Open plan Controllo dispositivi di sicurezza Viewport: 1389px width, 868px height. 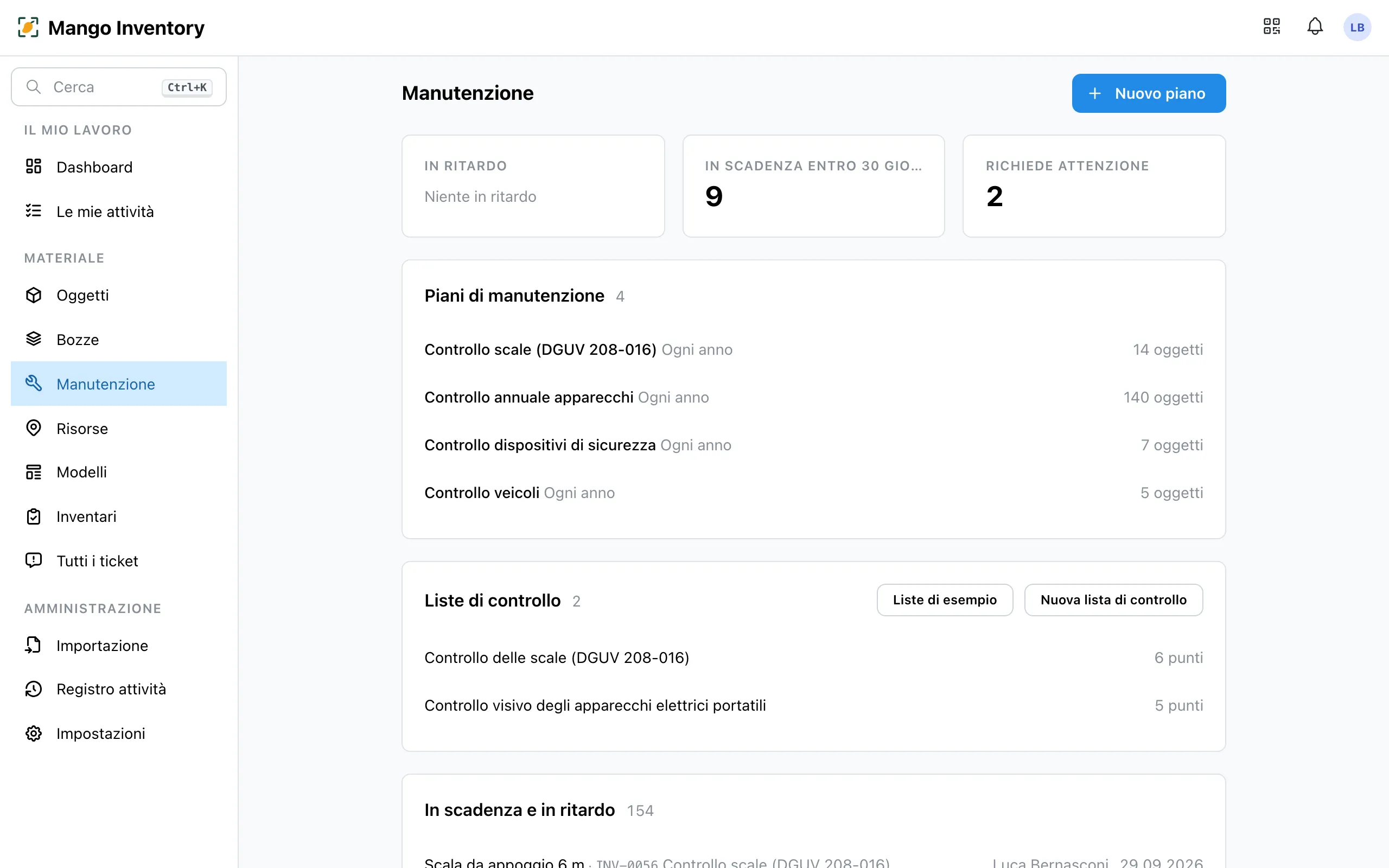(813, 445)
